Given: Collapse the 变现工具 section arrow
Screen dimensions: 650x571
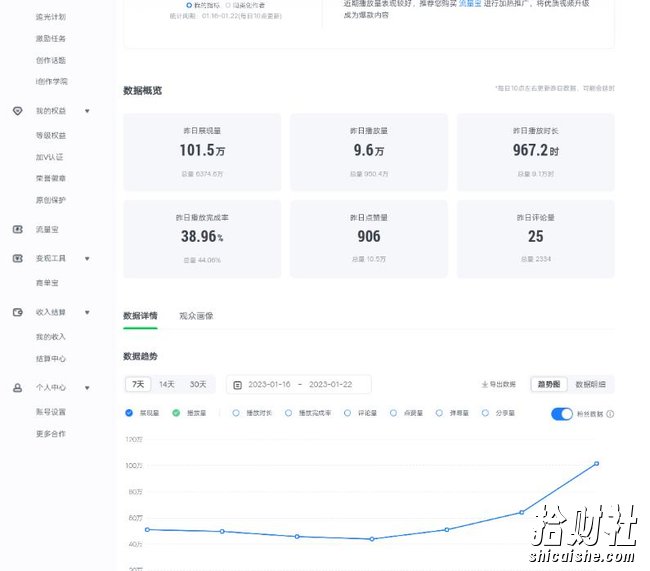Looking at the screenshot, I should point(87,258).
